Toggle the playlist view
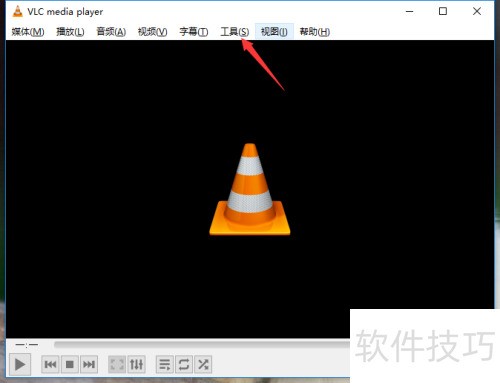This screenshot has width=500, height=383. coord(165,364)
